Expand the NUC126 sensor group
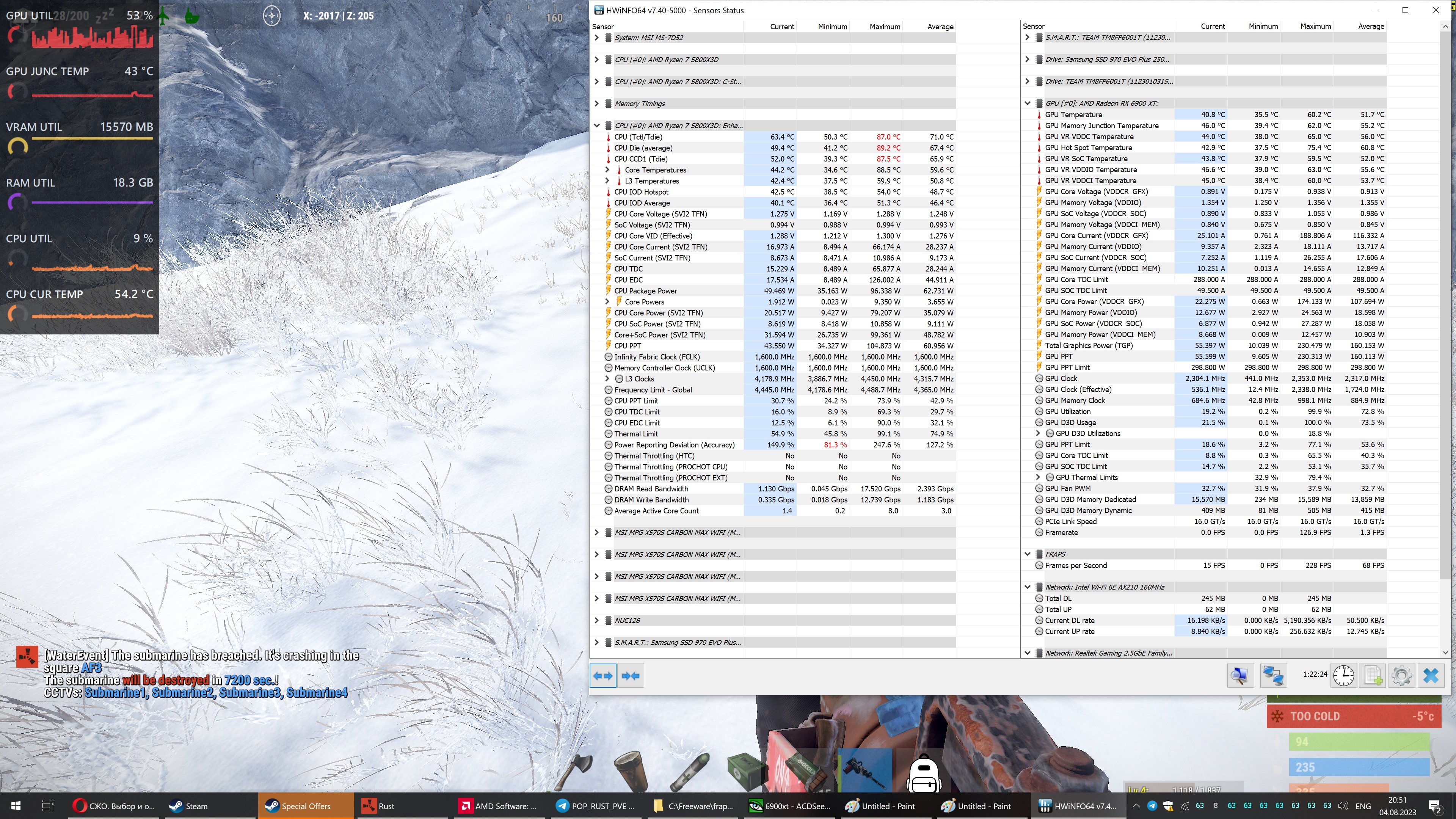Viewport: 1456px width, 819px height. (596, 620)
